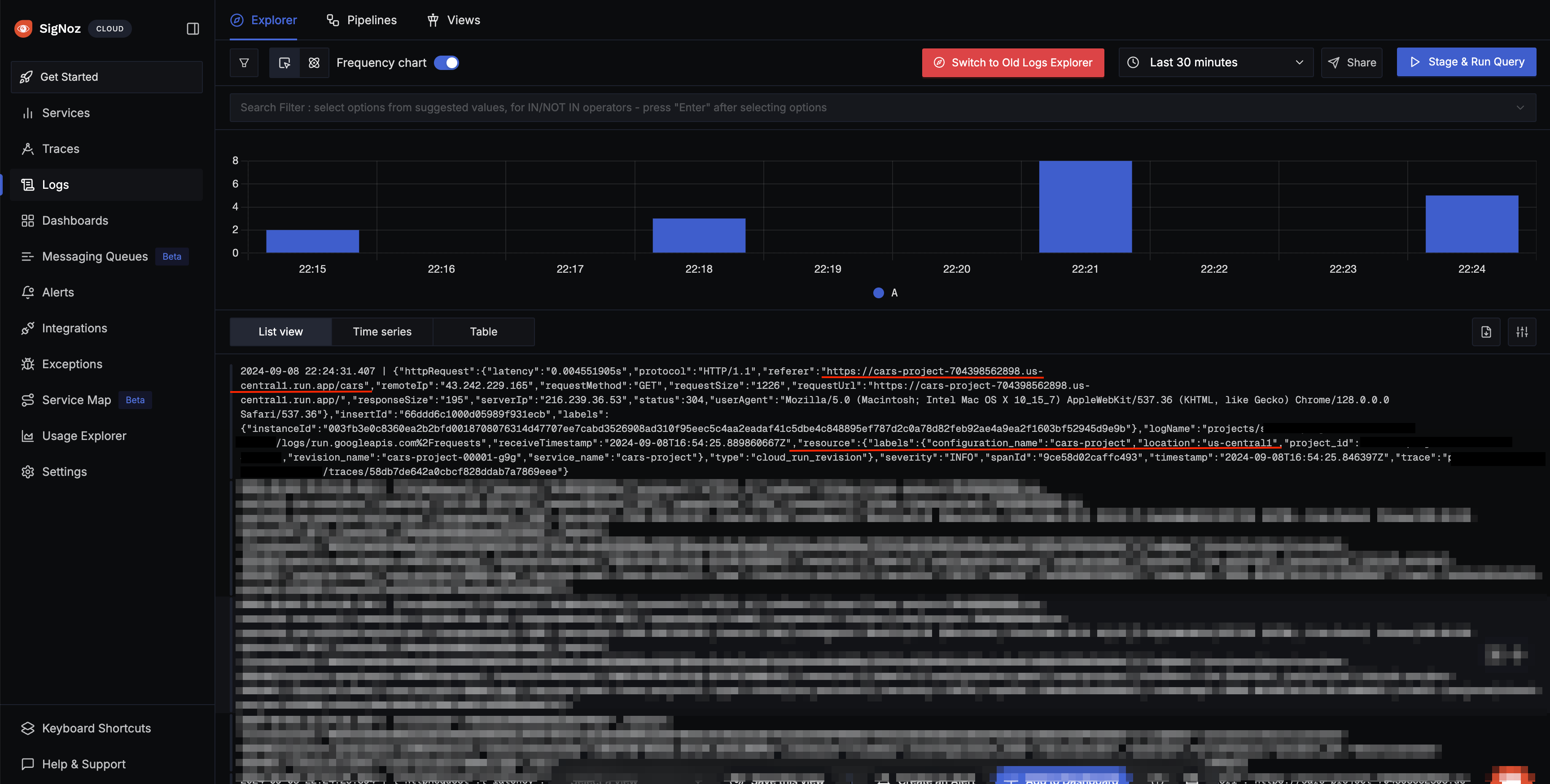The image size is (1550, 784).
Task: Click the underlined referer URL in log
Action: click(x=932, y=371)
